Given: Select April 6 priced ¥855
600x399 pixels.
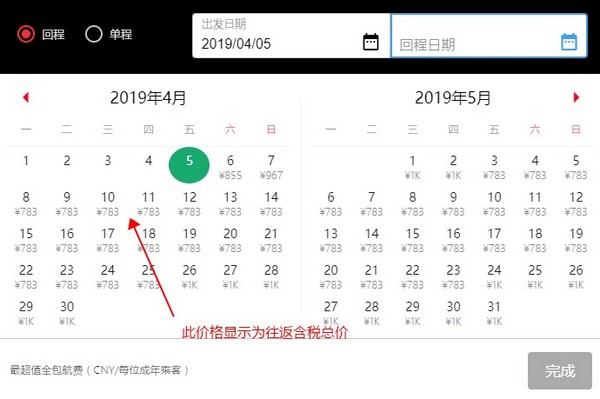Looking at the screenshot, I should coord(230,167).
